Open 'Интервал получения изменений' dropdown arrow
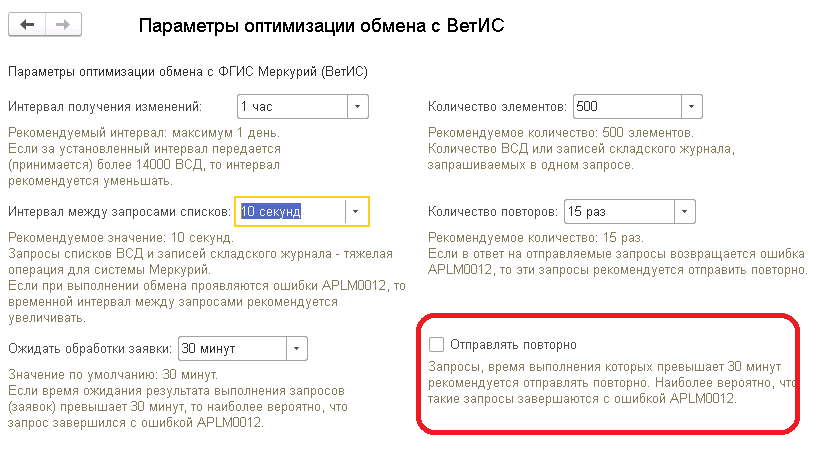This screenshot has width=828, height=463. tap(357, 107)
